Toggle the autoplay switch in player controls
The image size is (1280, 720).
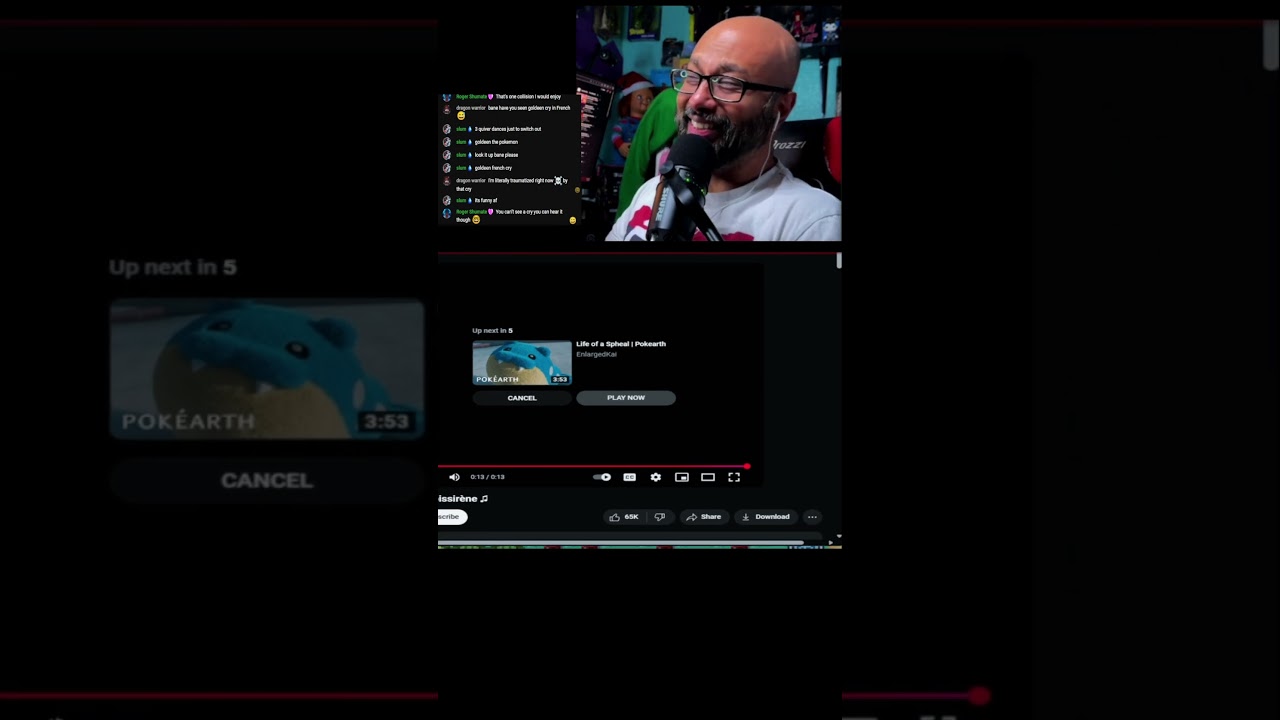tap(602, 477)
